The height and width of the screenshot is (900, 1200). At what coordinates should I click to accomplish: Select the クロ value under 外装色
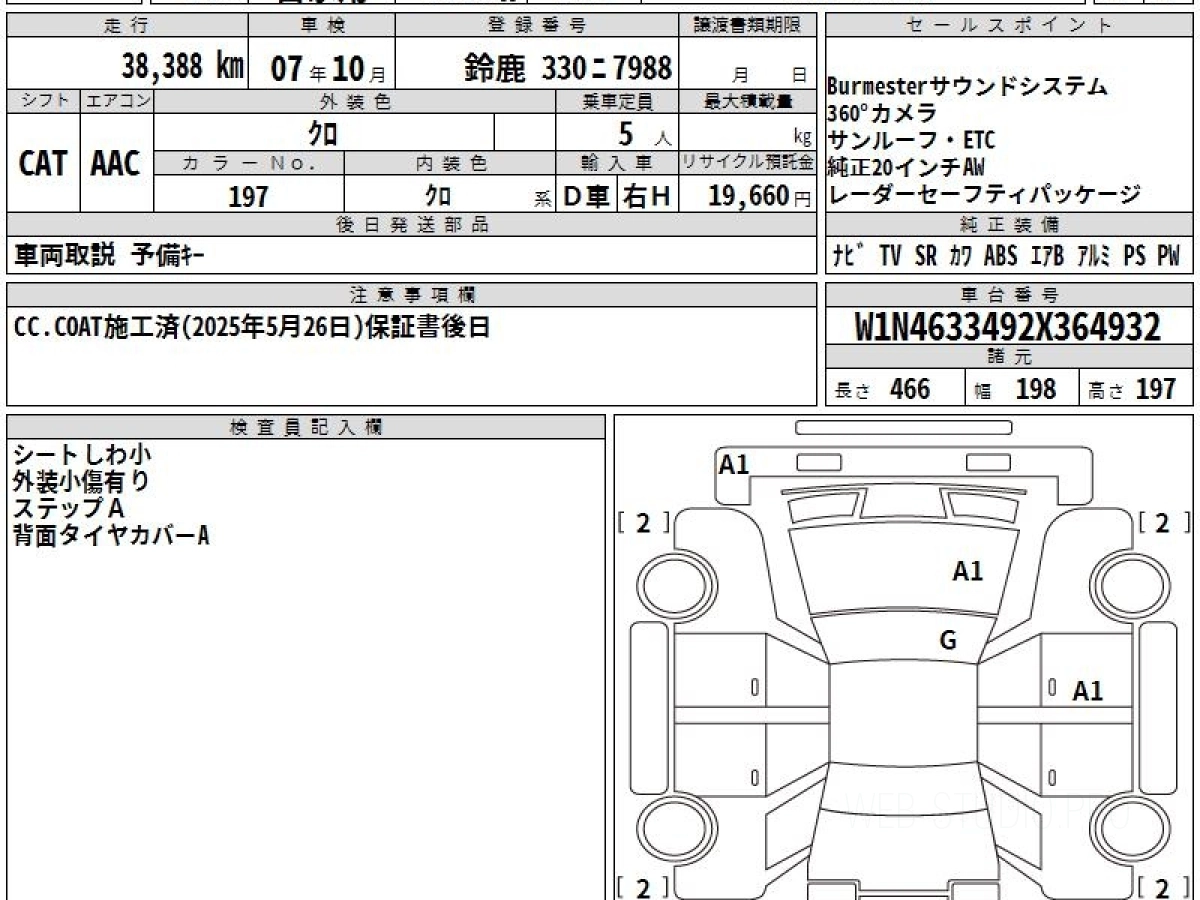coord(323,132)
